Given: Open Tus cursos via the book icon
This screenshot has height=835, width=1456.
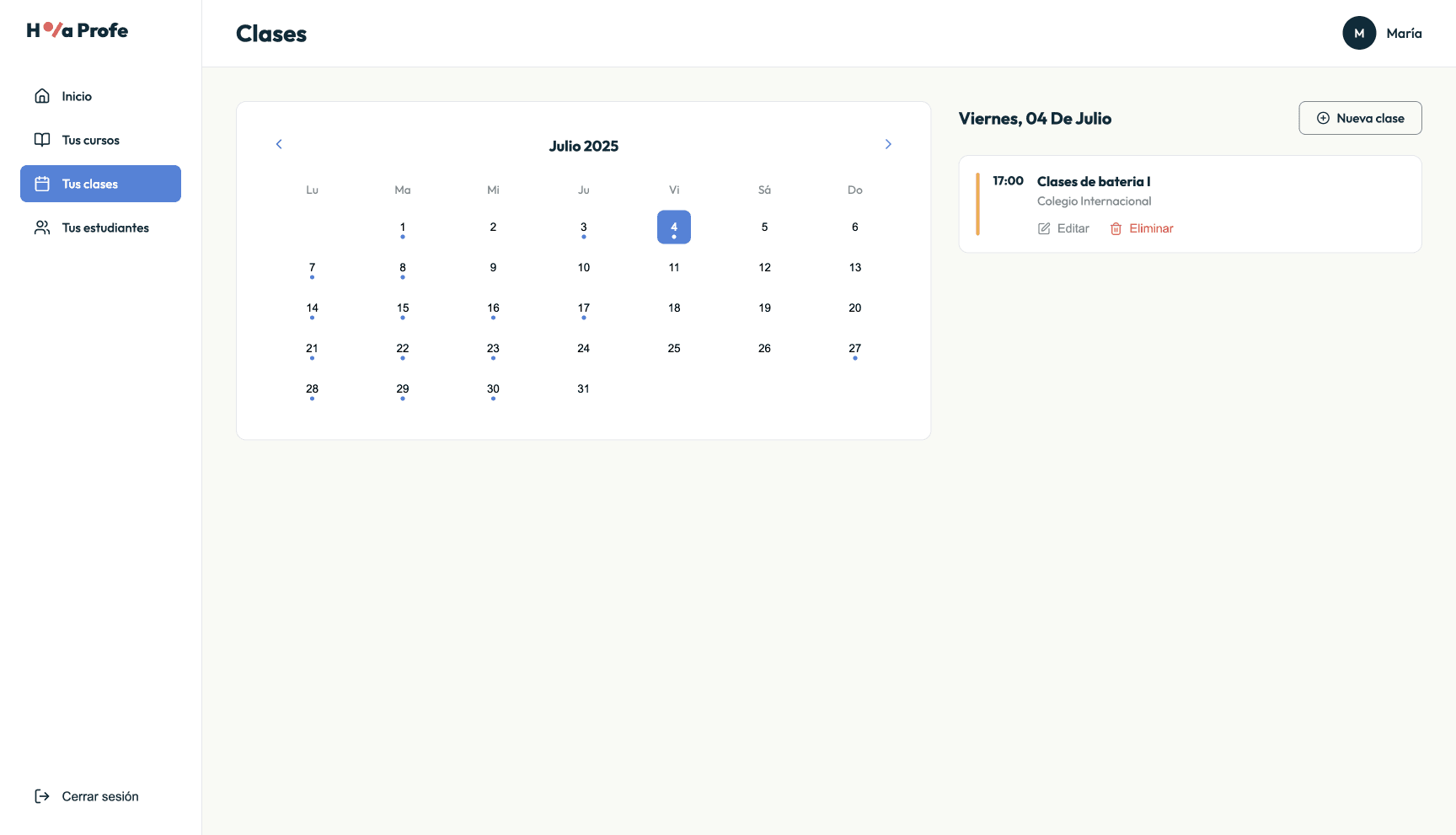Looking at the screenshot, I should (x=42, y=139).
